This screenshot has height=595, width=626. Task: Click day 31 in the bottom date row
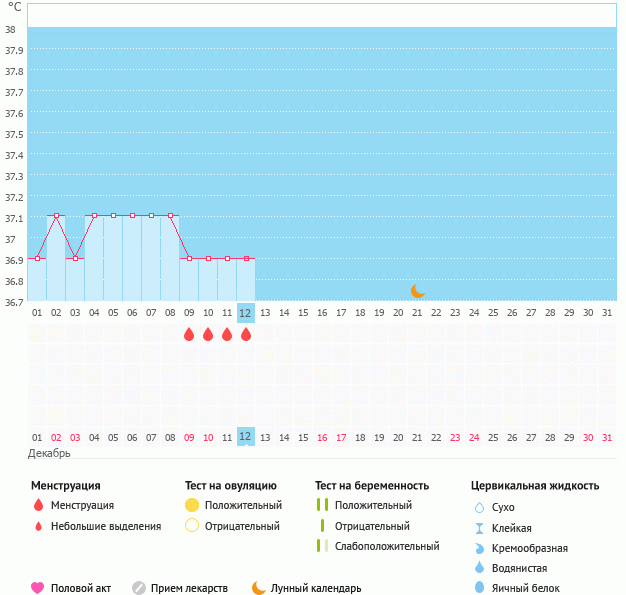pos(606,437)
